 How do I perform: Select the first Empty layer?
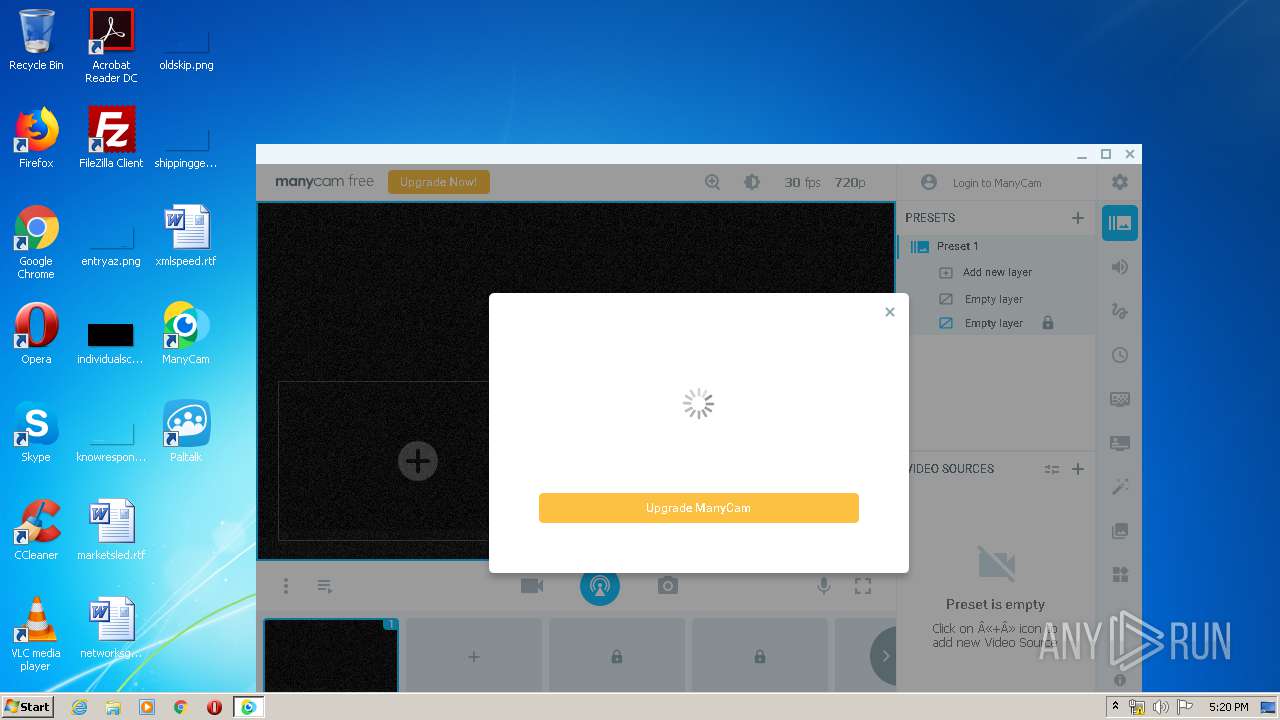(993, 299)
